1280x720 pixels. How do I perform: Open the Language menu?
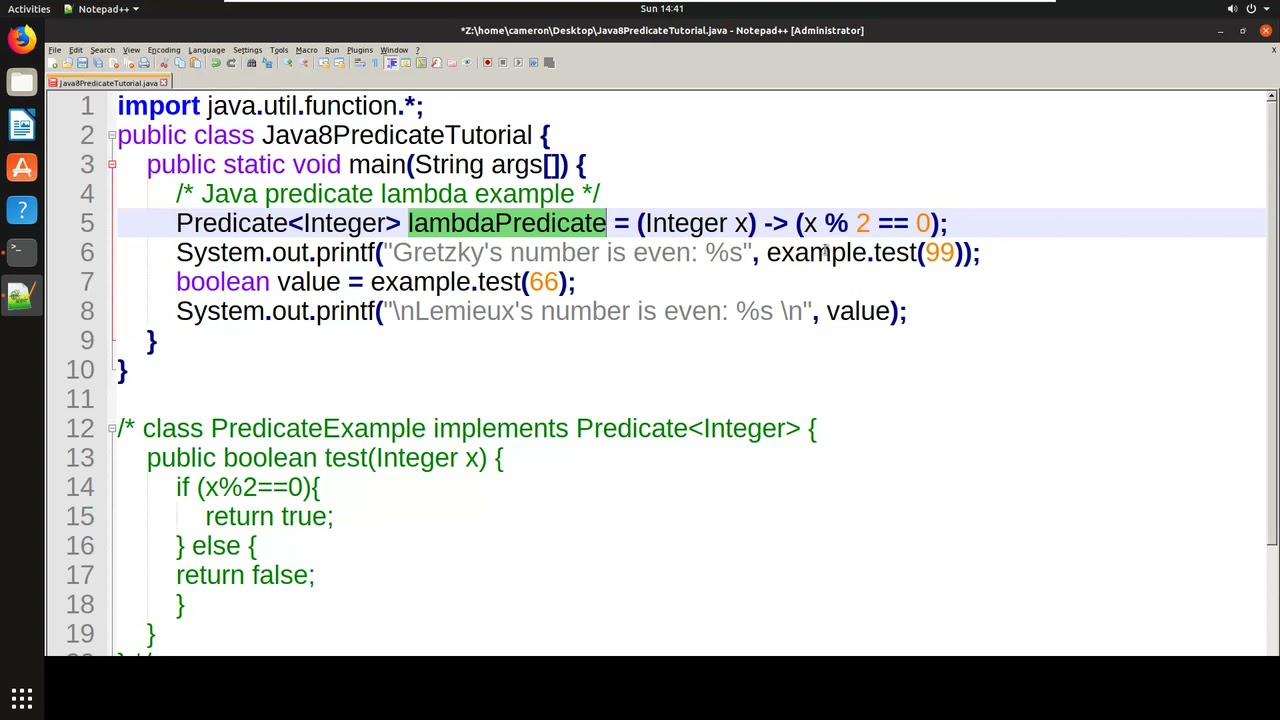[206, 50]
